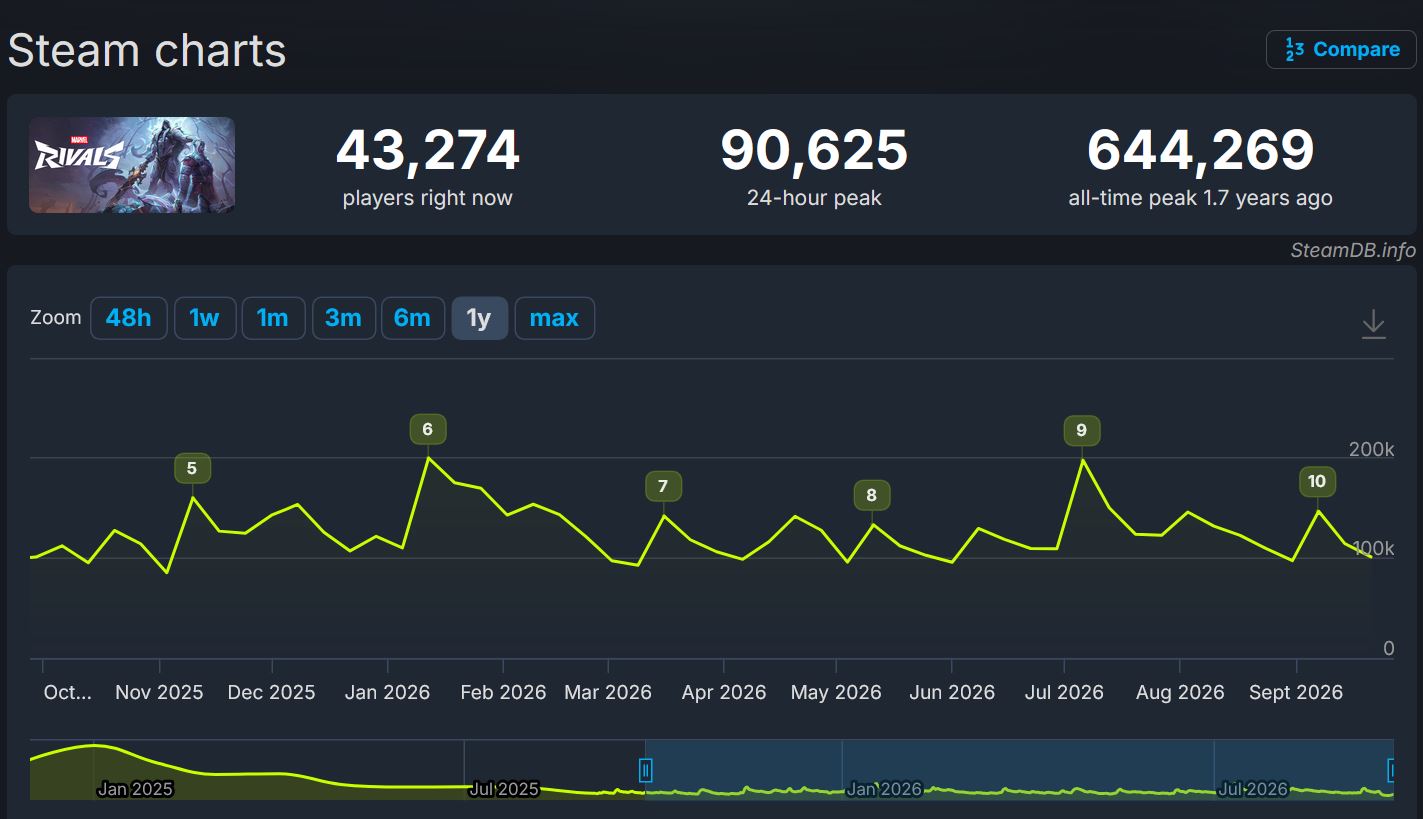
Task: Select the 1y zoom range
Action: (479, 318)
